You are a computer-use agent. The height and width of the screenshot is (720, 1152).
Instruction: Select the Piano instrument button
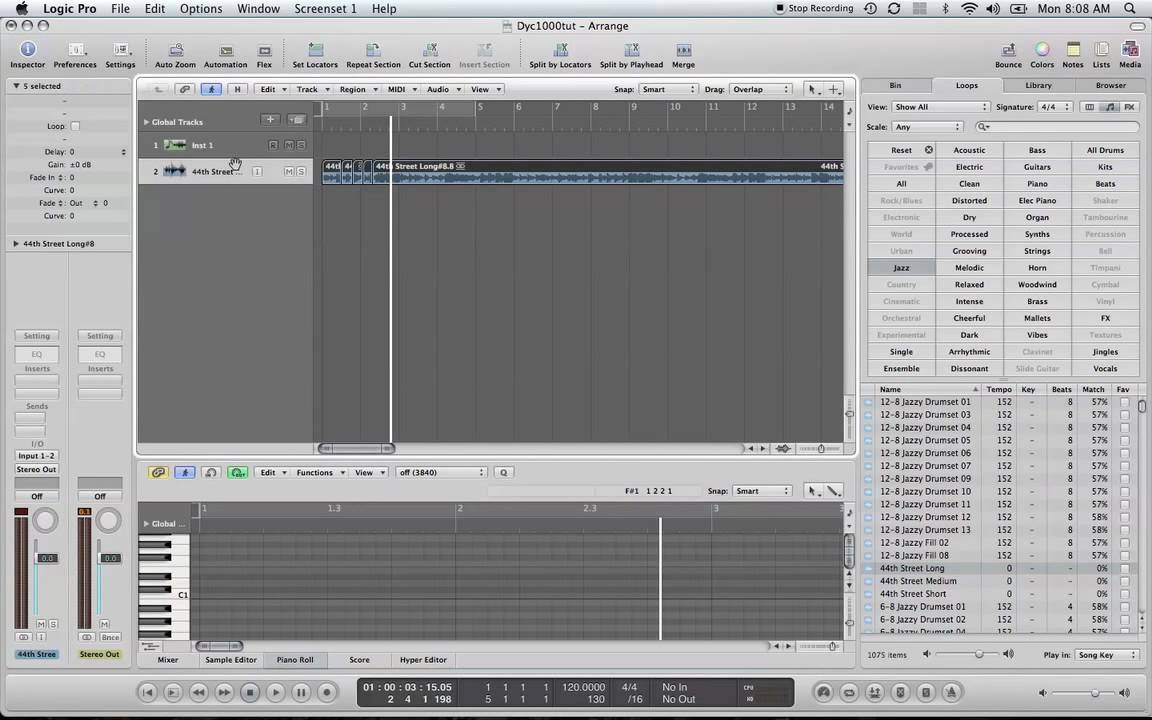(1037, 184)
